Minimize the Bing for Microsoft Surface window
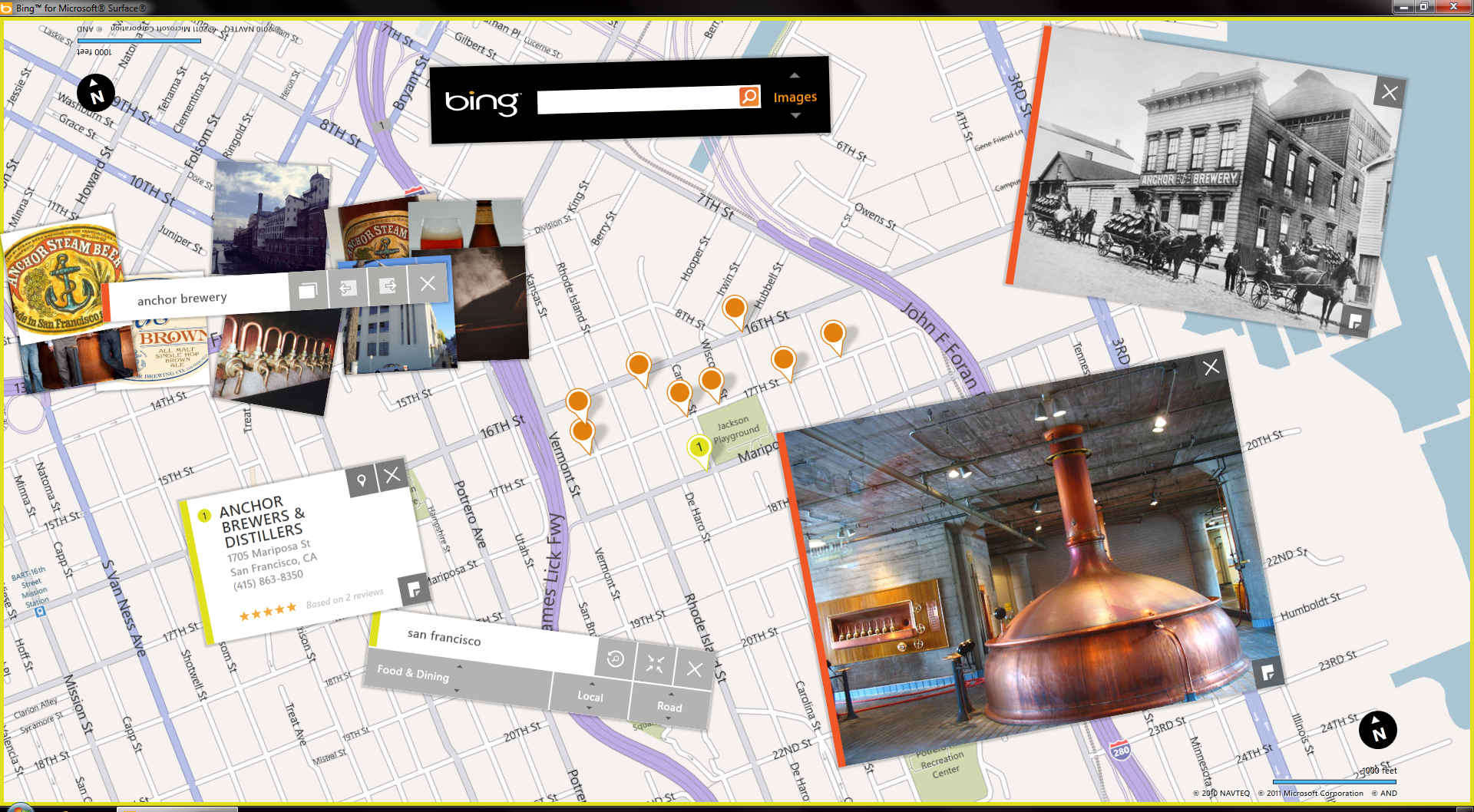 (x=1405, y=7)
